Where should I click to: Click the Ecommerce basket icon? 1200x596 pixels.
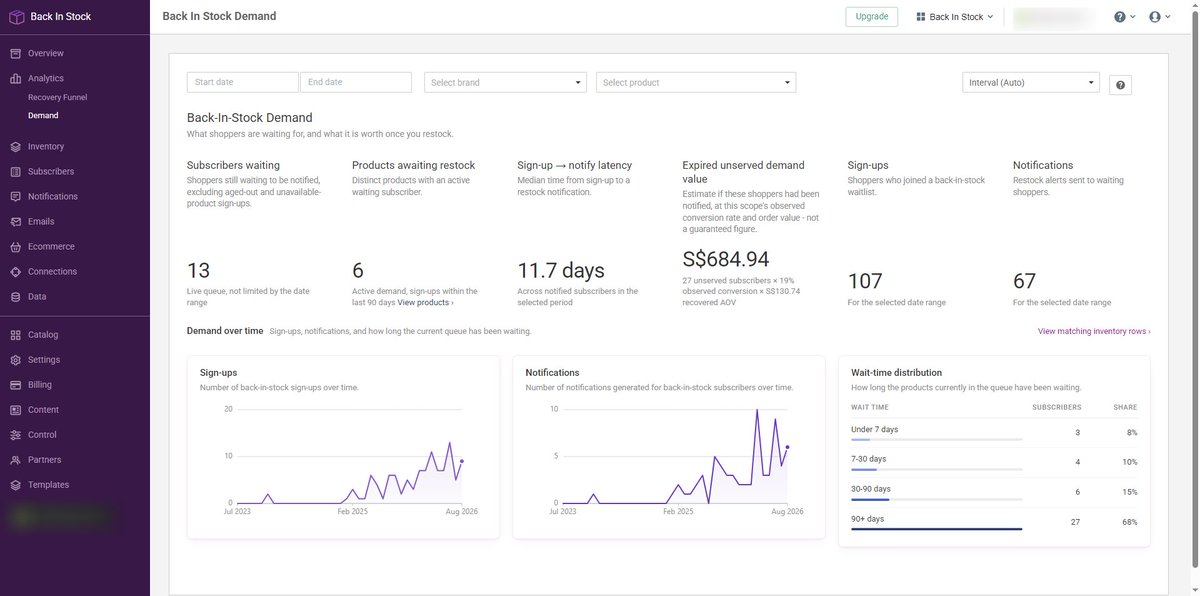pyautogui.click(x=16, y=247)
